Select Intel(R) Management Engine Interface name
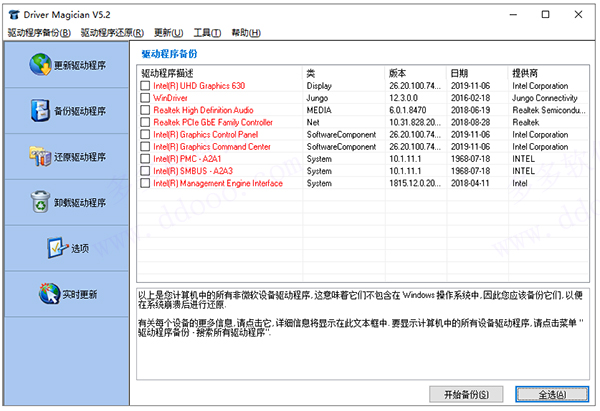 (218, 183)
